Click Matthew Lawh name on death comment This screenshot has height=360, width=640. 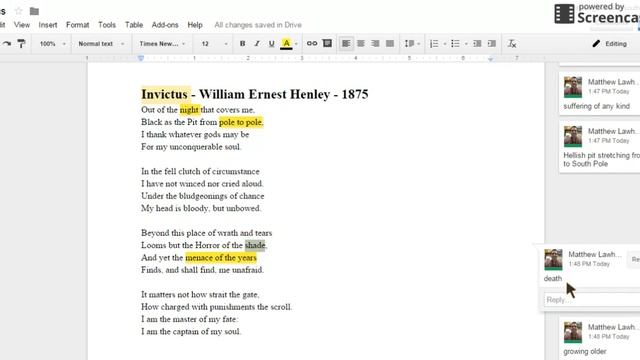[x=595, y=254]
